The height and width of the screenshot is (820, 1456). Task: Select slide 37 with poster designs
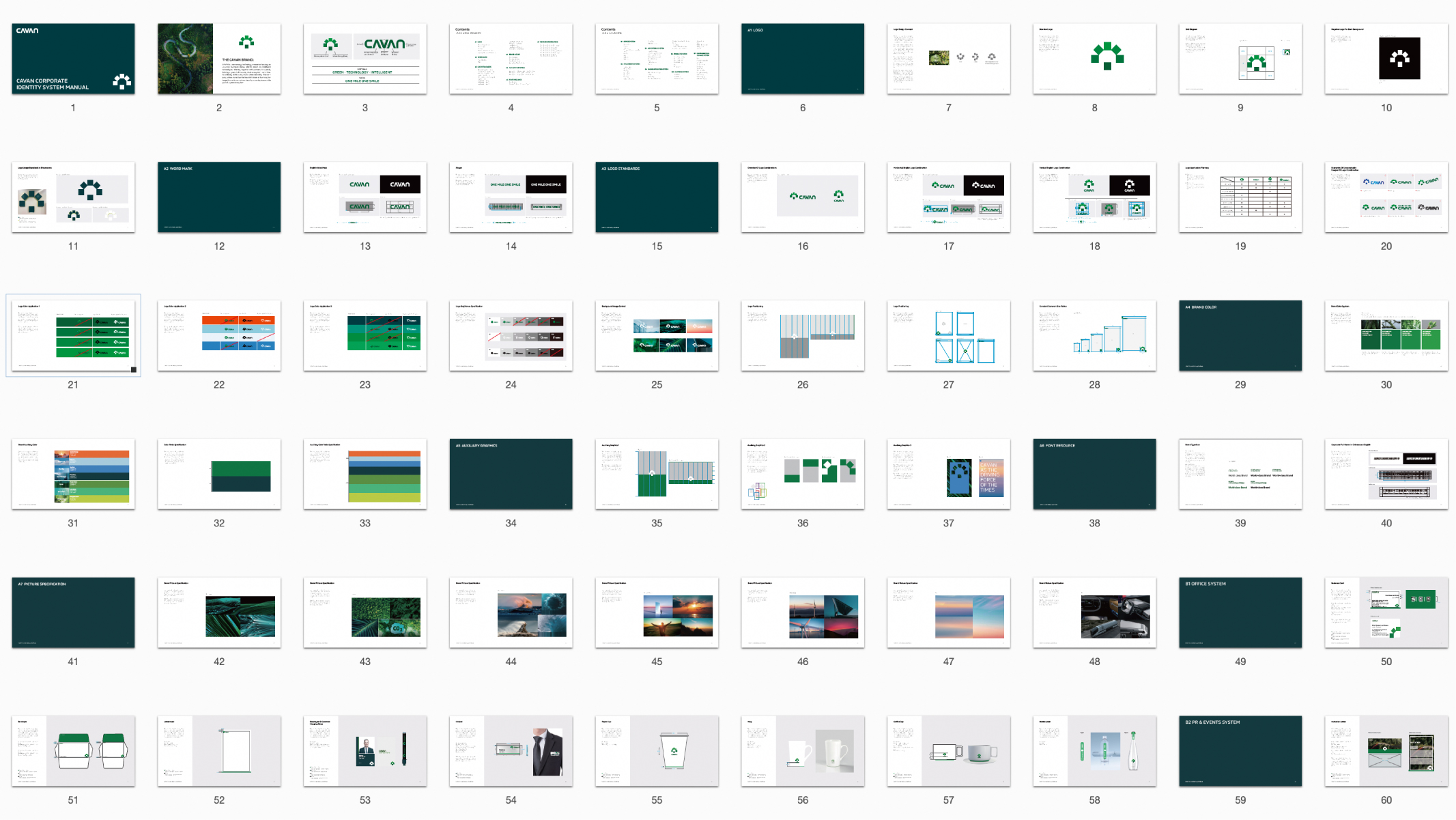tap(949, 475)
